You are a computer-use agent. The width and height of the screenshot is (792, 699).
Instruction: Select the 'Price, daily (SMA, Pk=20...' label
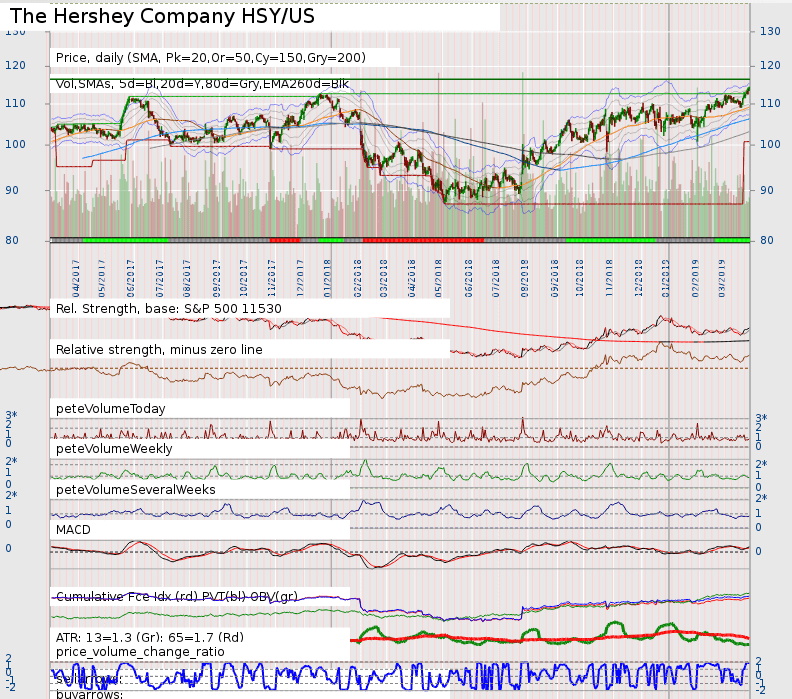coord(211,58)
